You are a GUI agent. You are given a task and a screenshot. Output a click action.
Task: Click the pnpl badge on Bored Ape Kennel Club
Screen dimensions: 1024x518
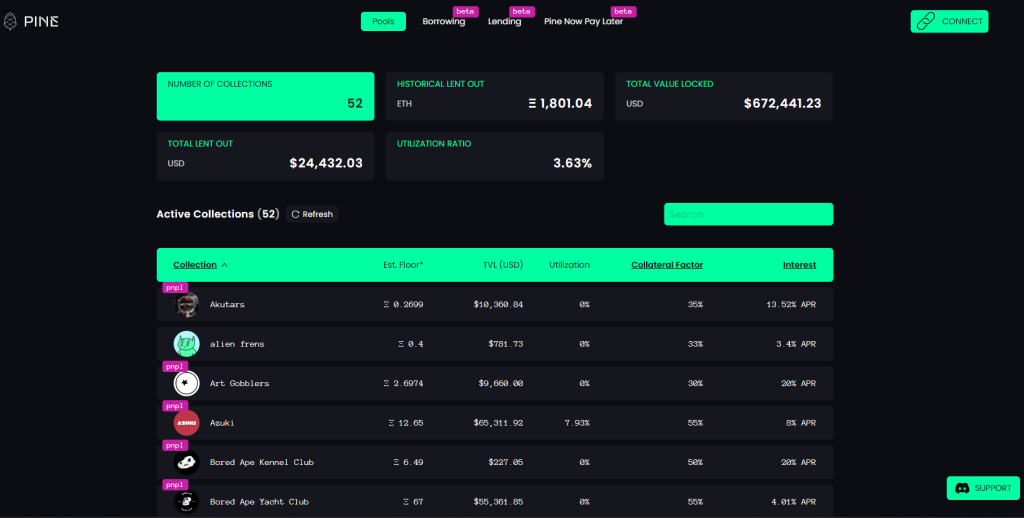(175, 445)
